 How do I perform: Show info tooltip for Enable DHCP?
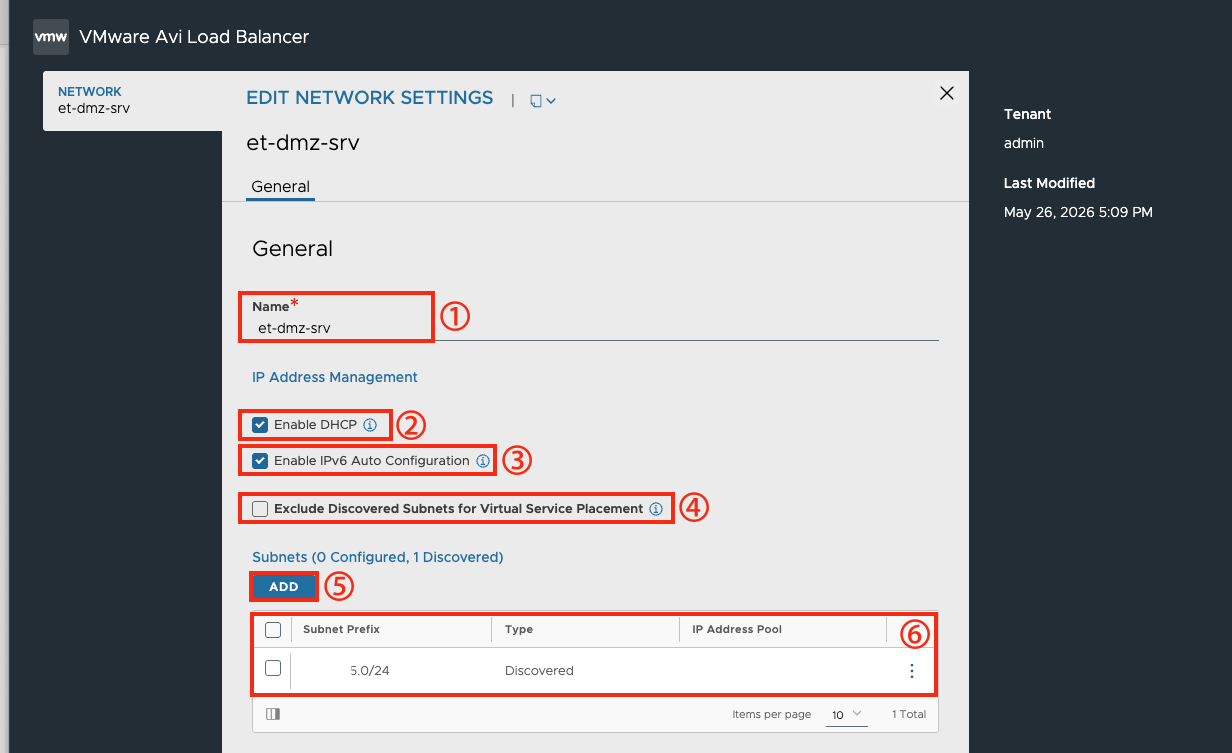click(370, 425)
